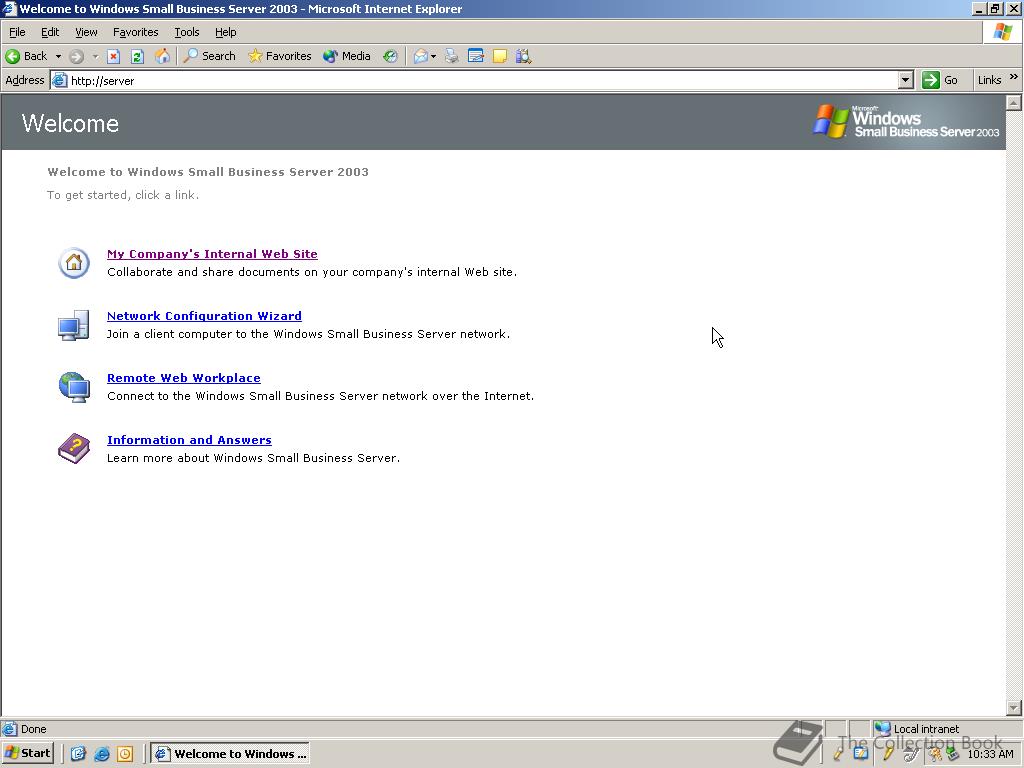Screen dimensions: 1024x768
Task: Open the Start menu
Action: pos(27,753)
